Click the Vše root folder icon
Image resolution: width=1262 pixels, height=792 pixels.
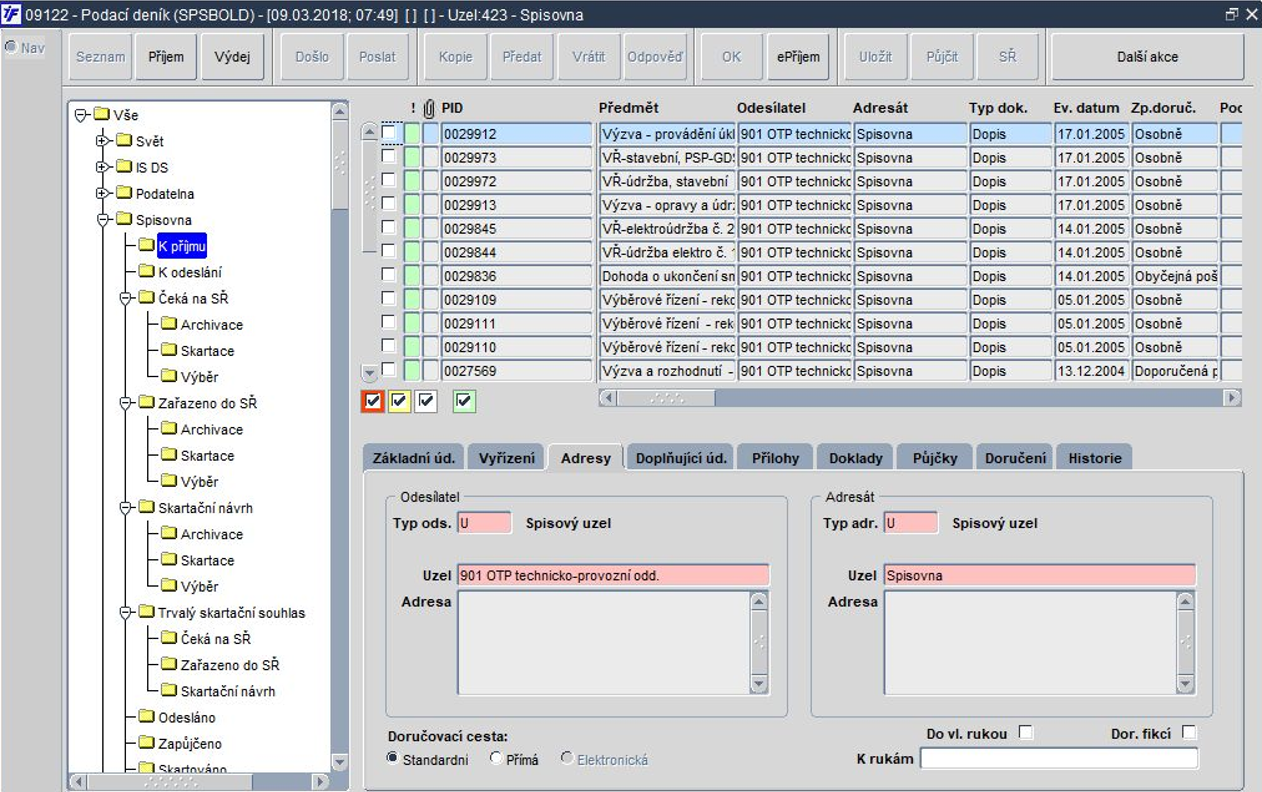coord(101,115)
